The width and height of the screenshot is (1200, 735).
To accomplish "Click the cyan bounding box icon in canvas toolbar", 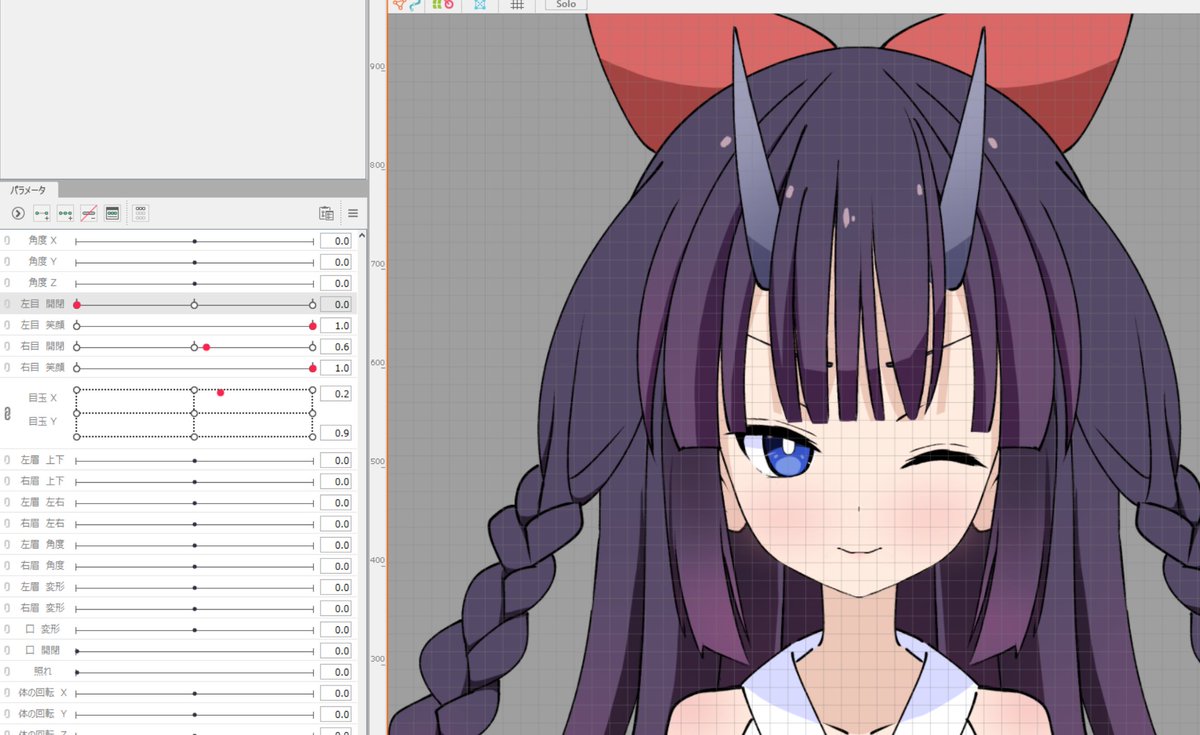I will 480,4.
